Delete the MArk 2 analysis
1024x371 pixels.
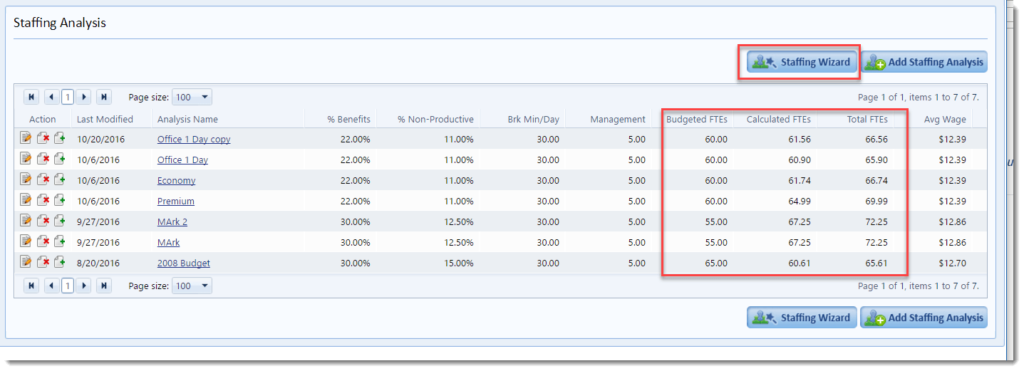click(43, 221)
